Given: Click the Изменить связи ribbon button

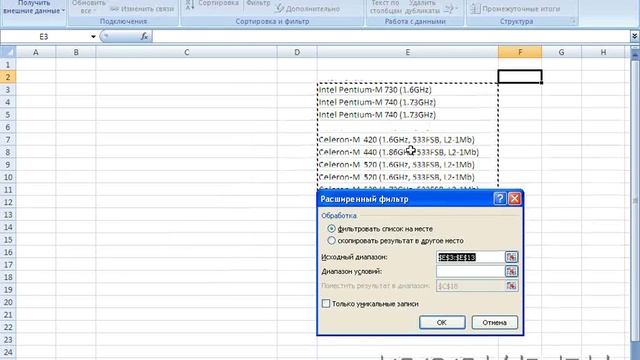Looking at the screenshot, I should click(142, 9).
